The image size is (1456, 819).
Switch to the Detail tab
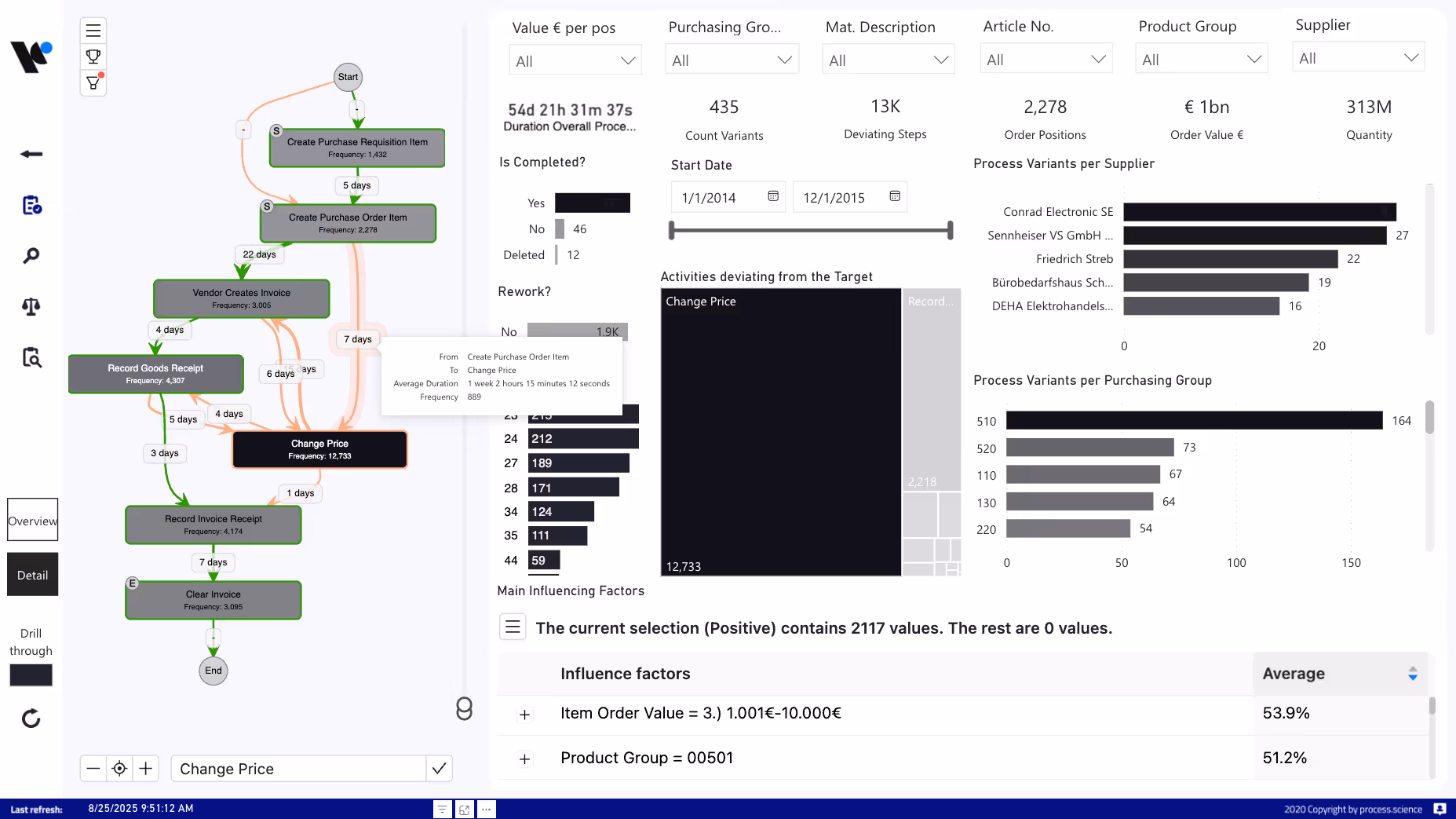[x=32, y=574]
